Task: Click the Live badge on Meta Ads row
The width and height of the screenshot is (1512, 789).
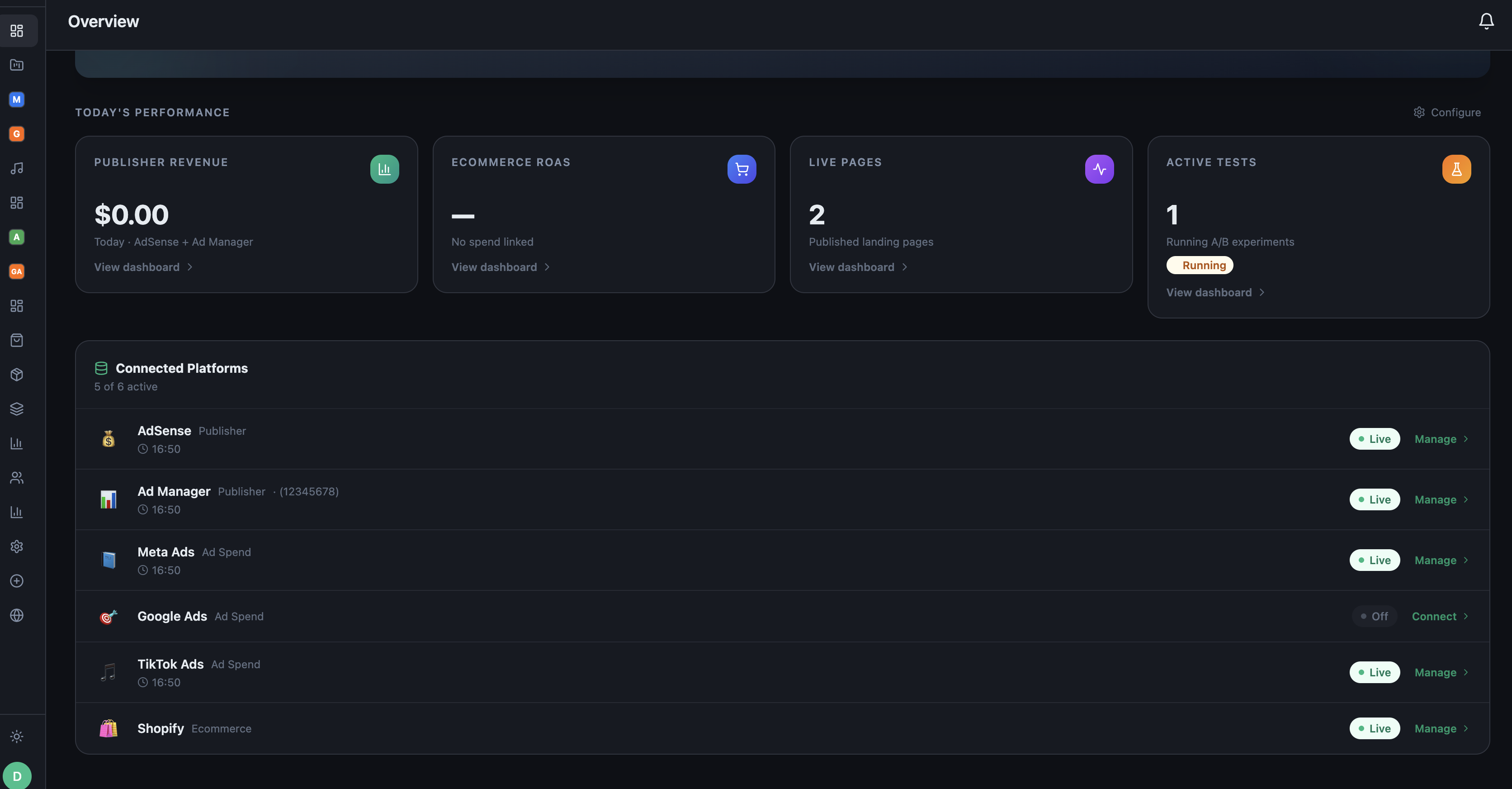Action: click(1375, 561)
